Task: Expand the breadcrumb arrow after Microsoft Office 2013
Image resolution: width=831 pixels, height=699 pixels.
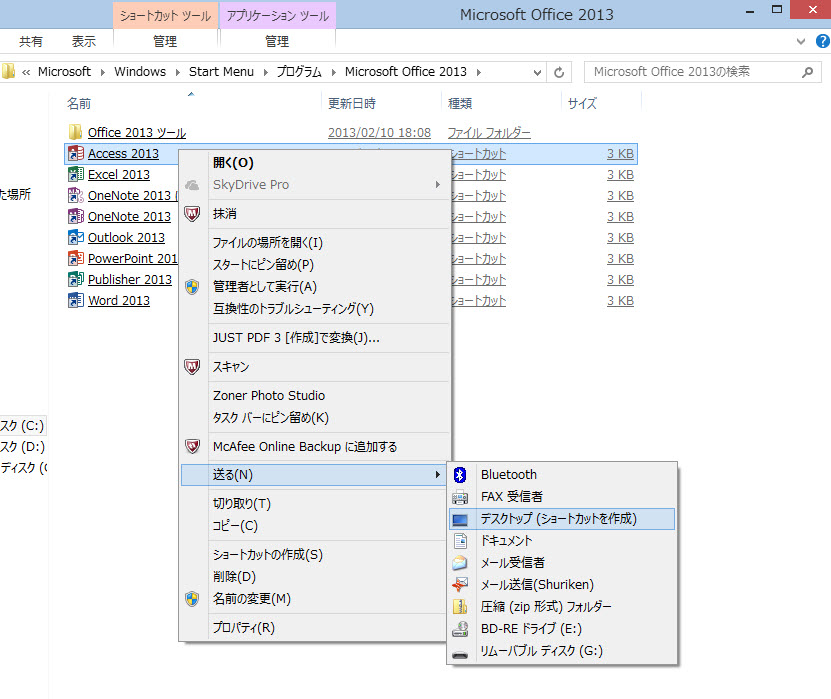Action: click(x=479, y=72)
